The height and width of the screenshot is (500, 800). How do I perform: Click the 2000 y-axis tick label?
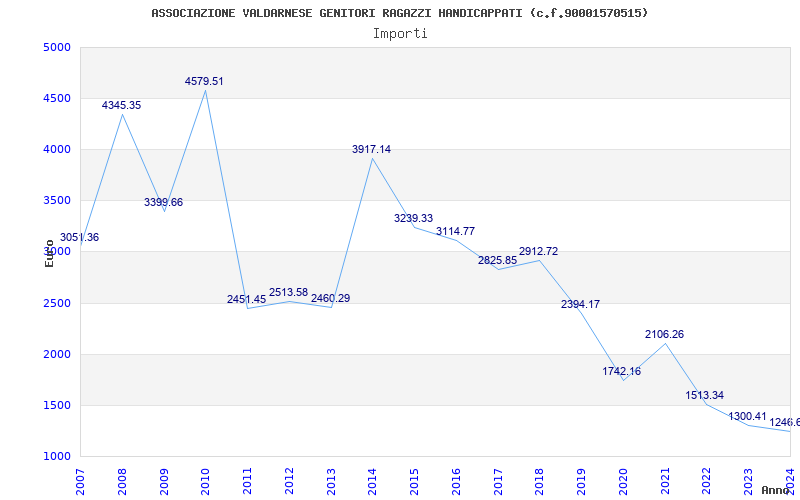click(57, 355)
